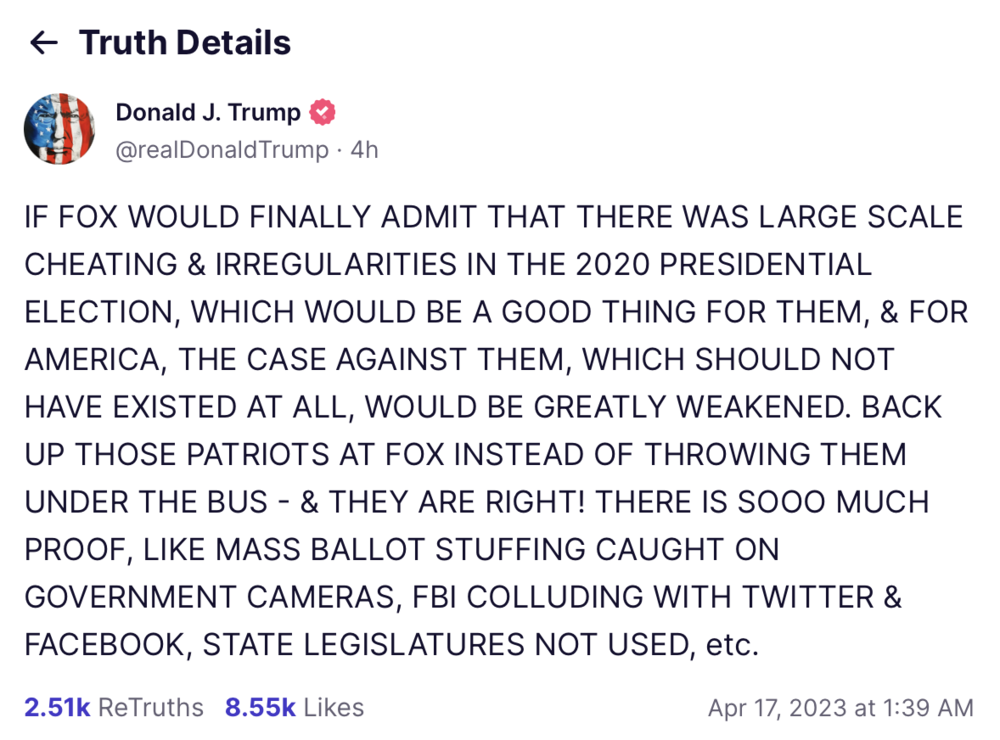Screen dimensions: 1000x740
Task: Click the dot separator after the handle
Action: (339, 150)
